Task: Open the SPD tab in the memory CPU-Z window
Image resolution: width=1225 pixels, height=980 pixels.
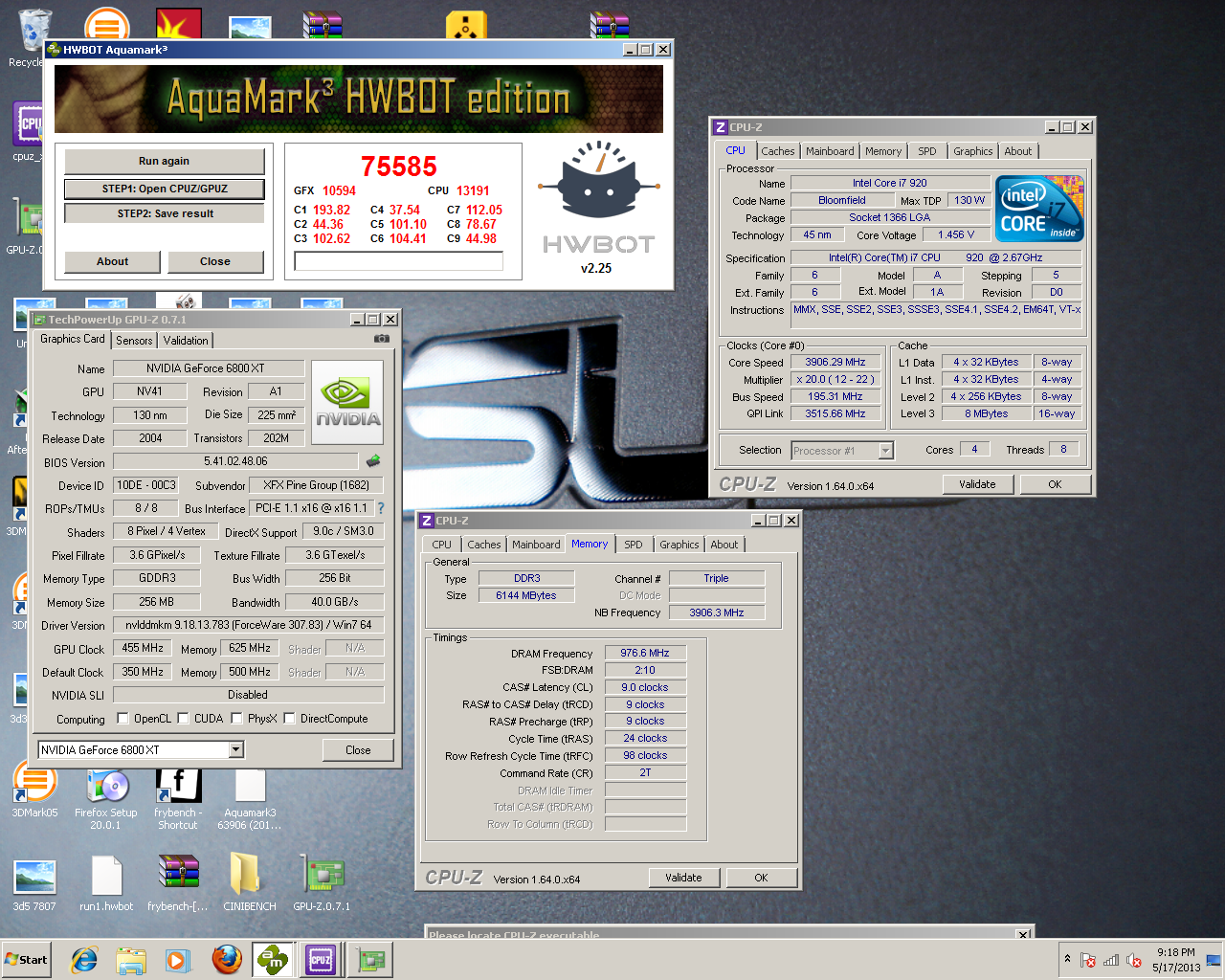Action: 634,545
